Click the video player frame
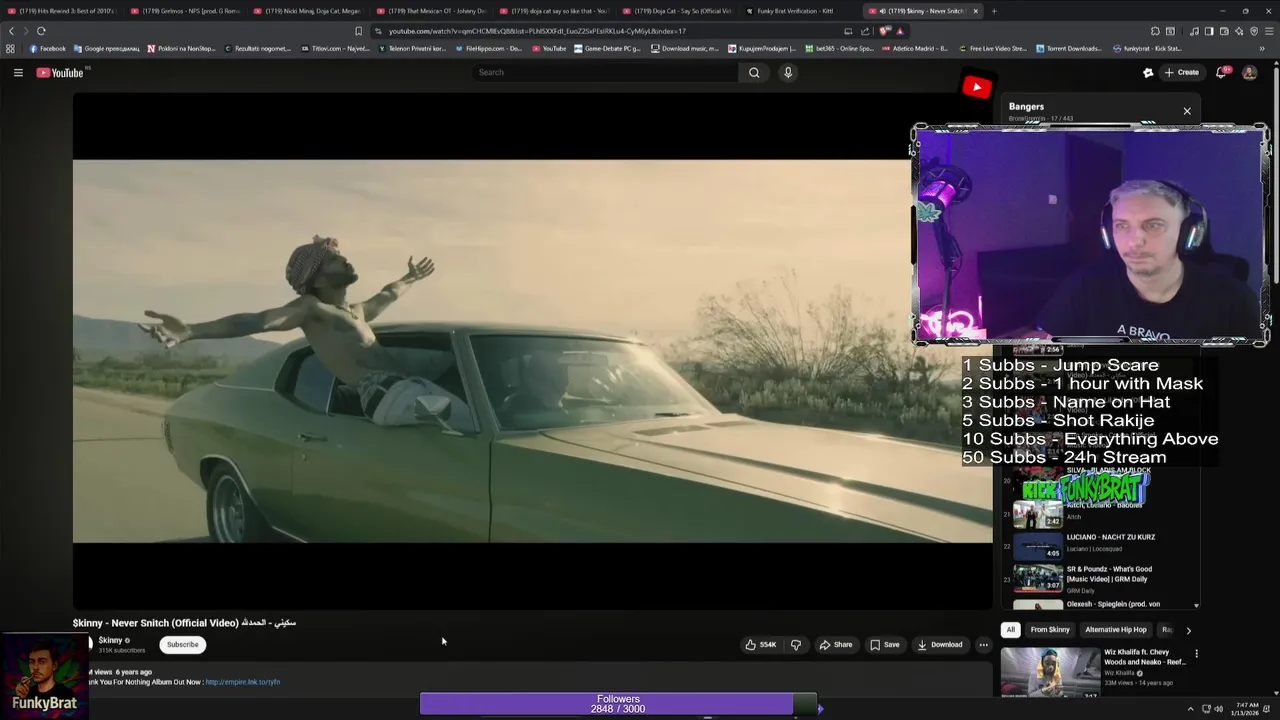This screenshot has height=720, width=1280. point(532,351)
